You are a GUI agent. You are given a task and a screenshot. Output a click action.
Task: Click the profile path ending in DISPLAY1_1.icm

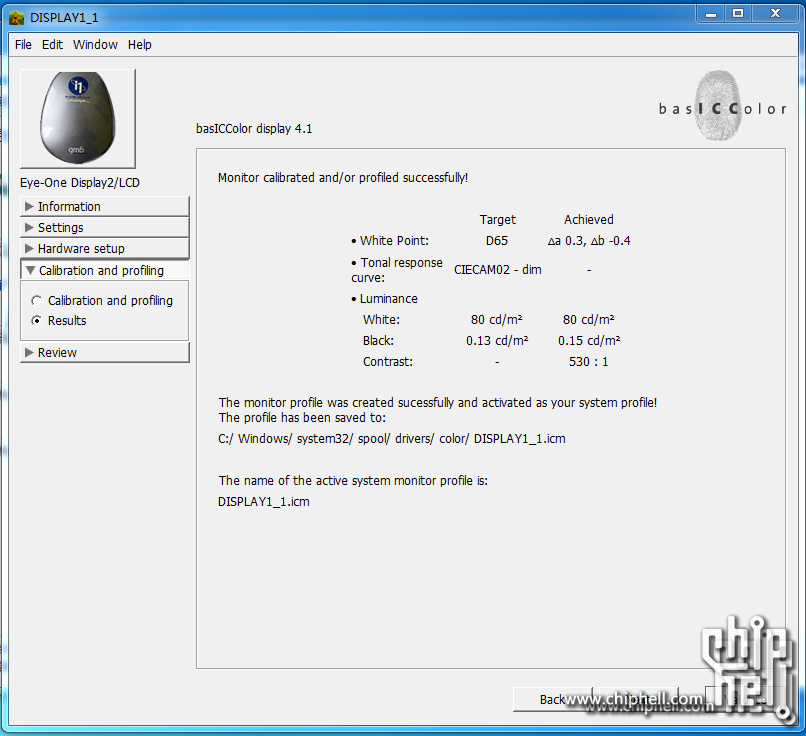coord(392,439)
